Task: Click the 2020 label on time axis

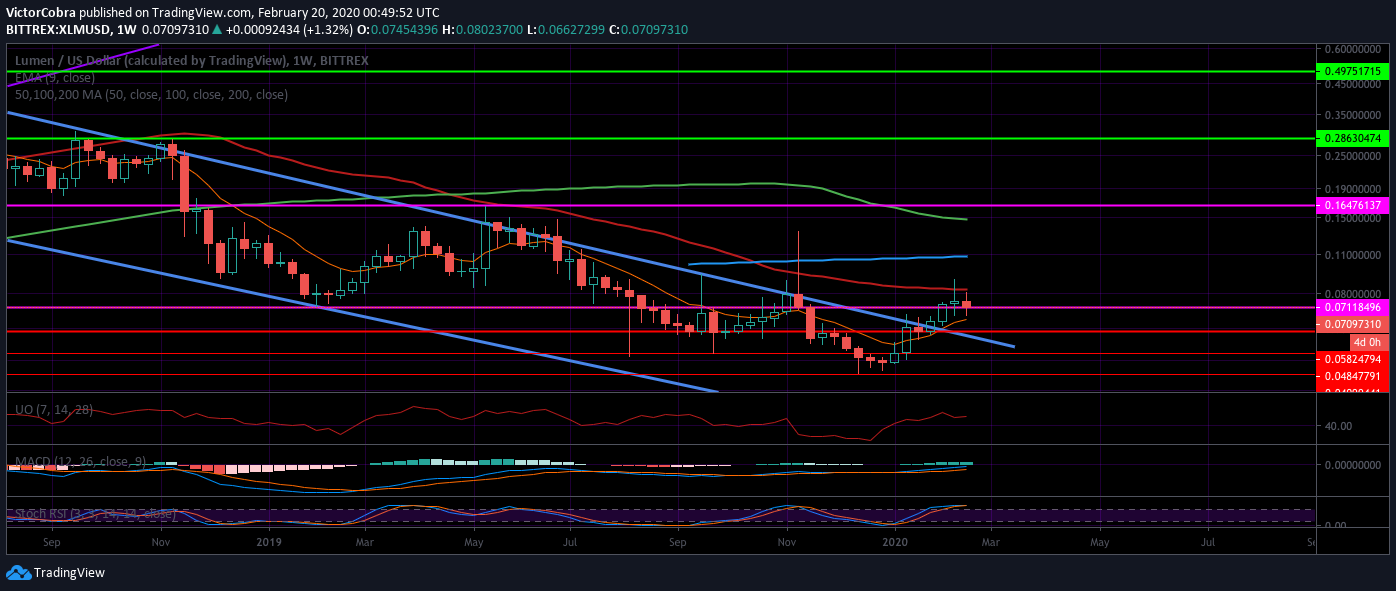Action: pyautogui.click(x=896, y=542)
